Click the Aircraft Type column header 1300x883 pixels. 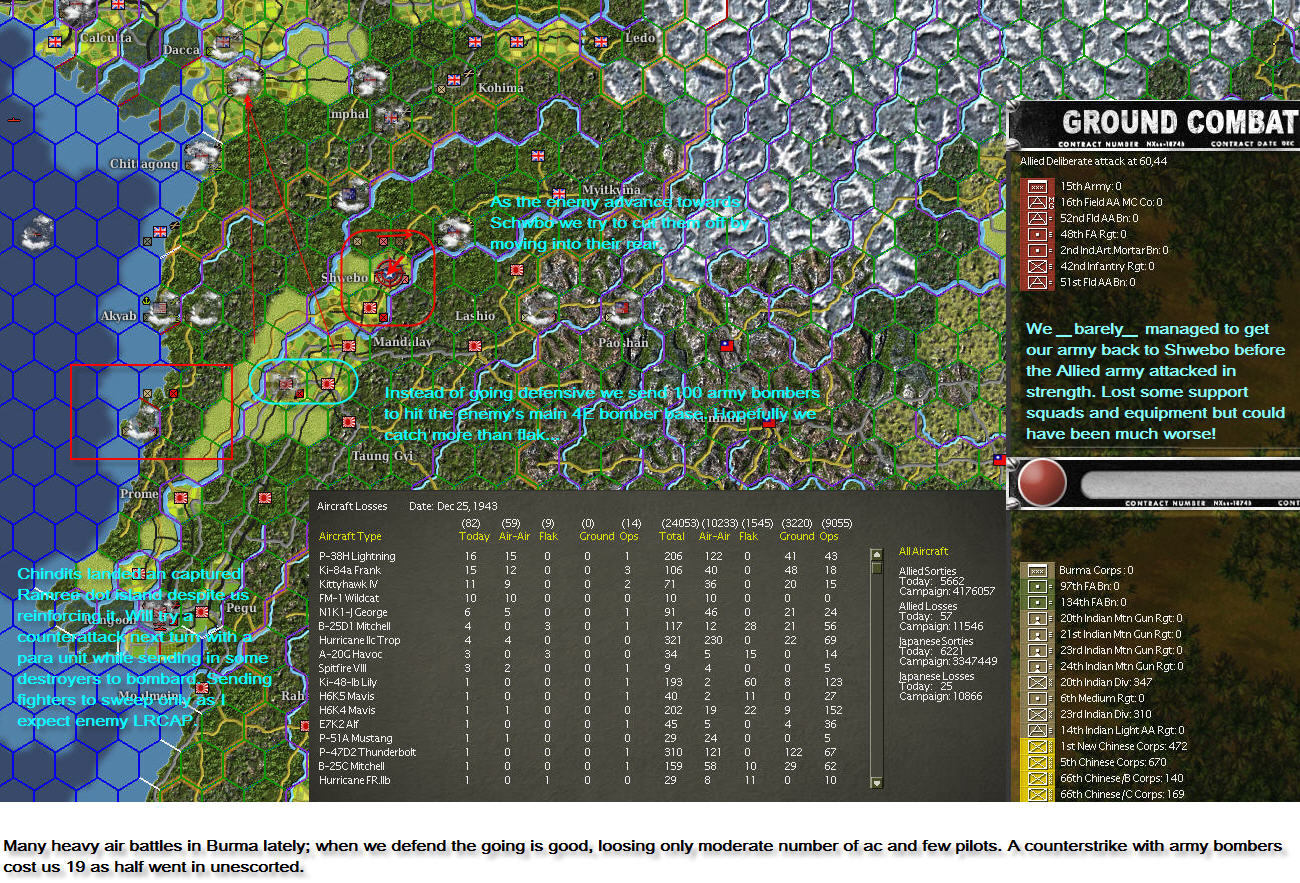point(350,537)
